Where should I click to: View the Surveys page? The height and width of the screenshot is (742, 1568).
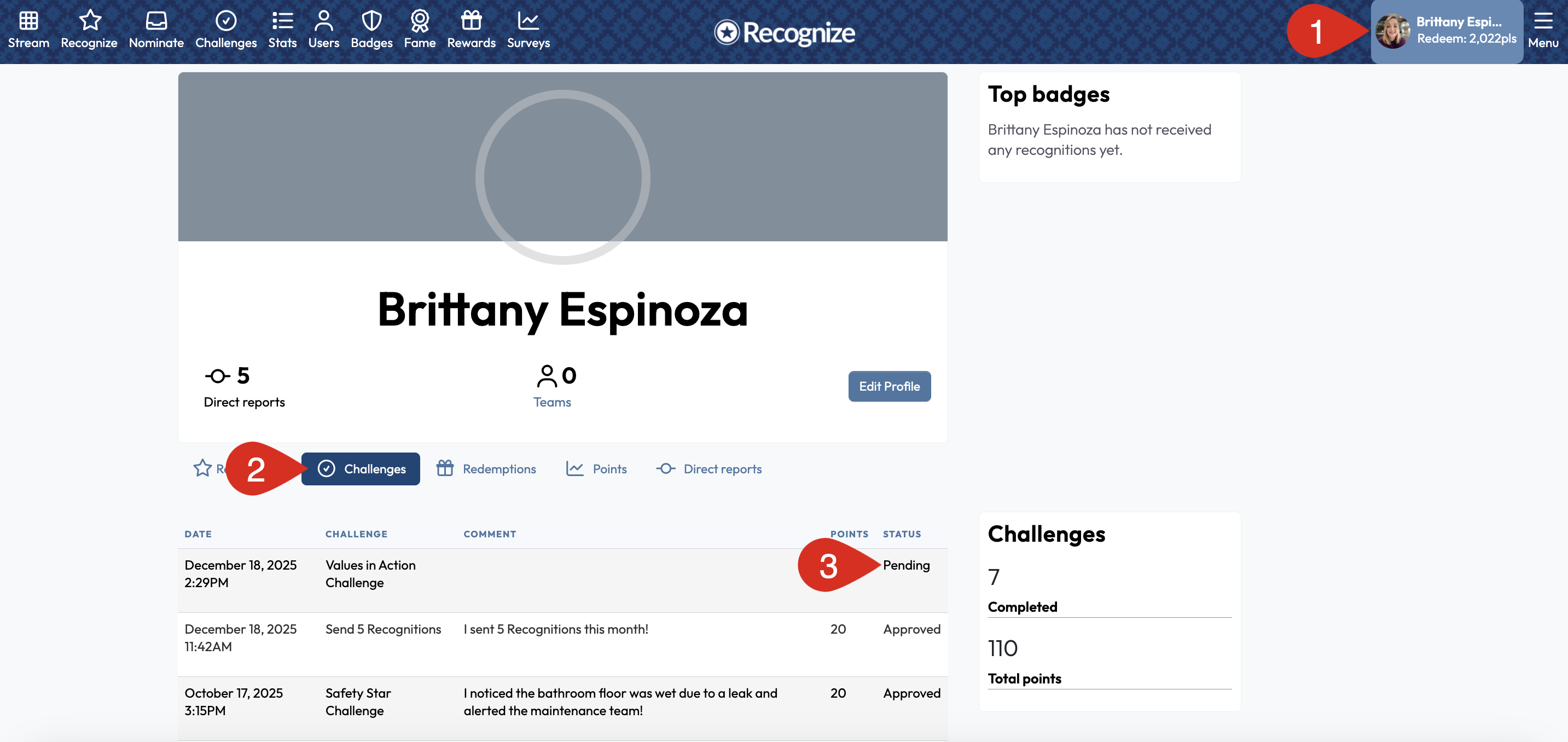coord(528,28)
